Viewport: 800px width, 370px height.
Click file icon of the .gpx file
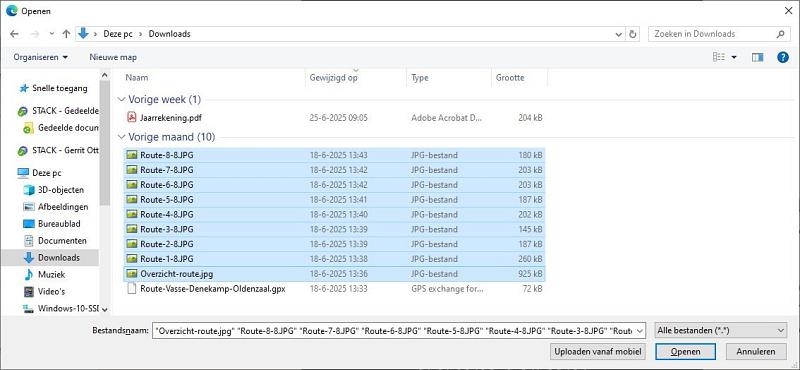pyautogui.click(x=132, y=289)
